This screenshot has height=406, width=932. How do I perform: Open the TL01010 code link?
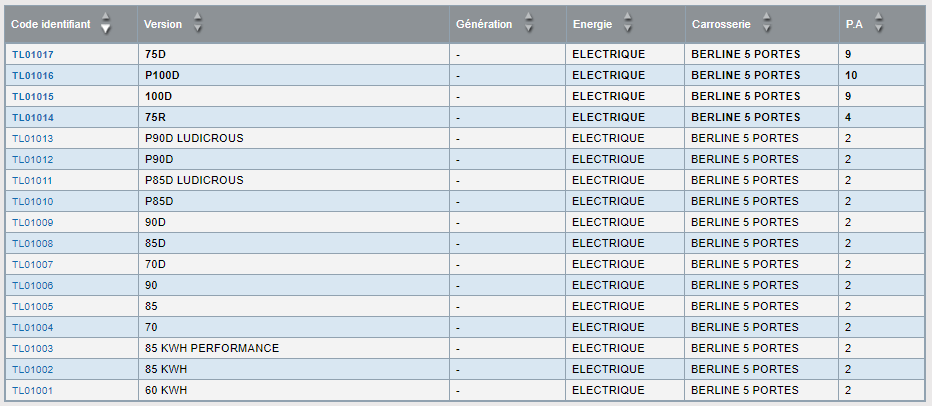(x=33, y=202)
